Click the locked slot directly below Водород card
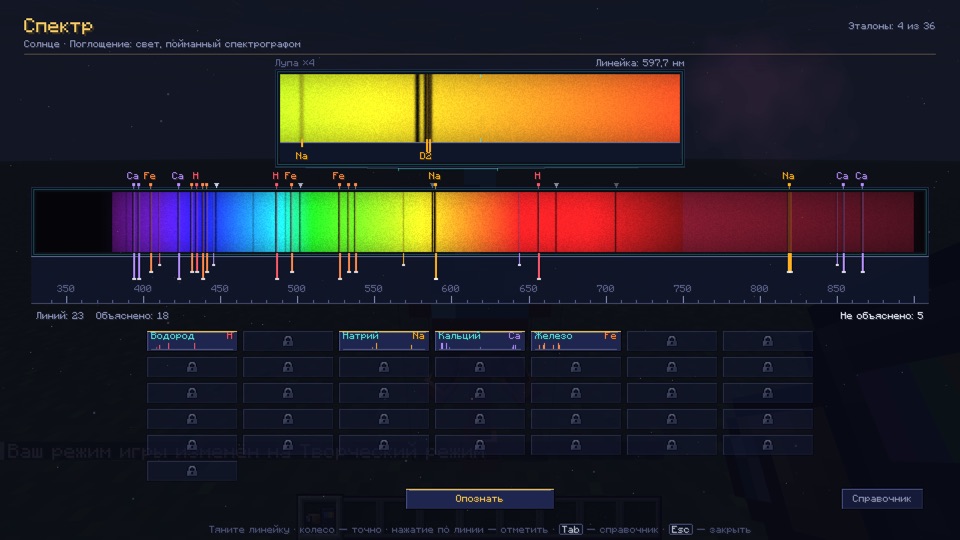 [192, 367]
